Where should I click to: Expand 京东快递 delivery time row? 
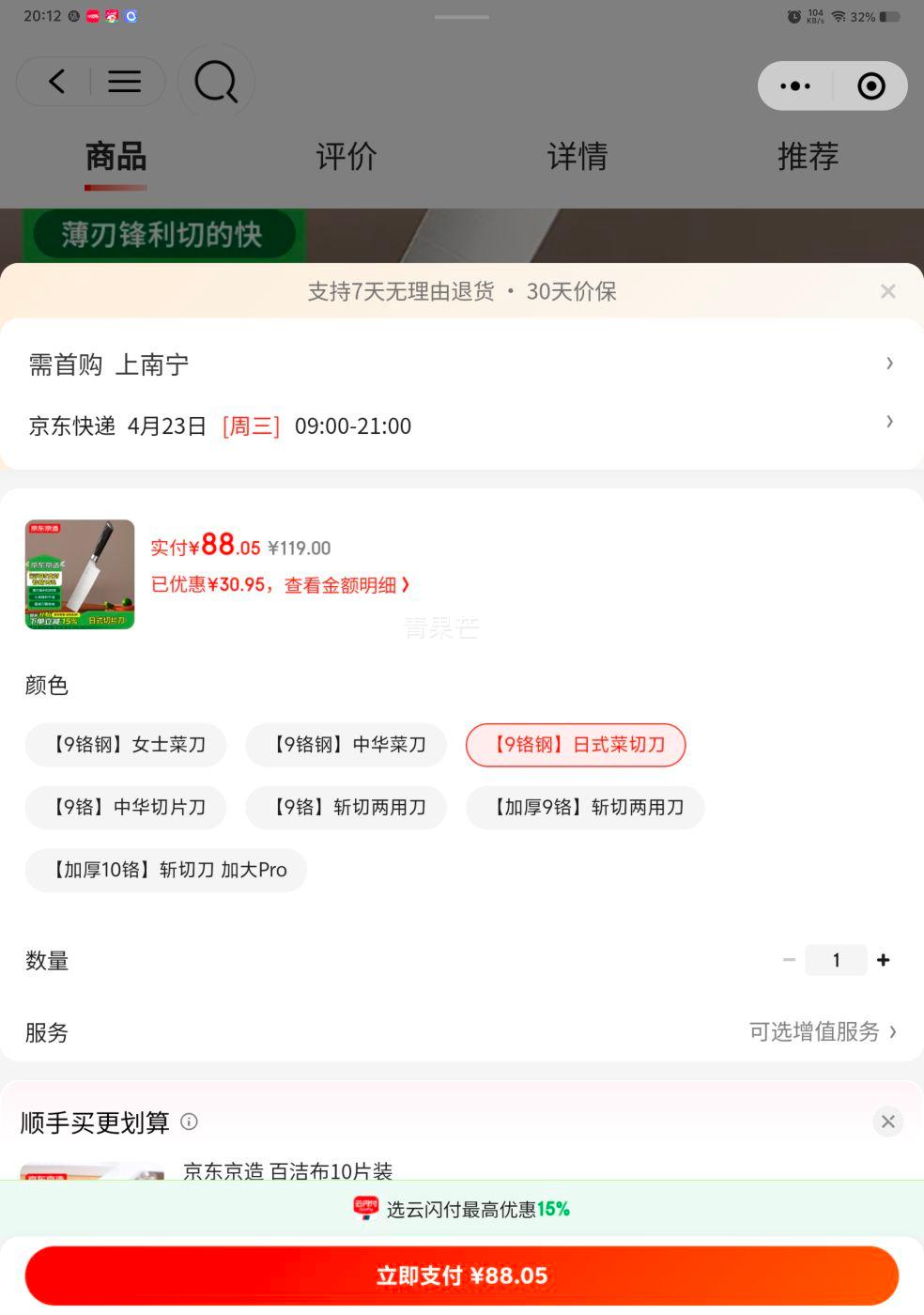tap(462, 425)
